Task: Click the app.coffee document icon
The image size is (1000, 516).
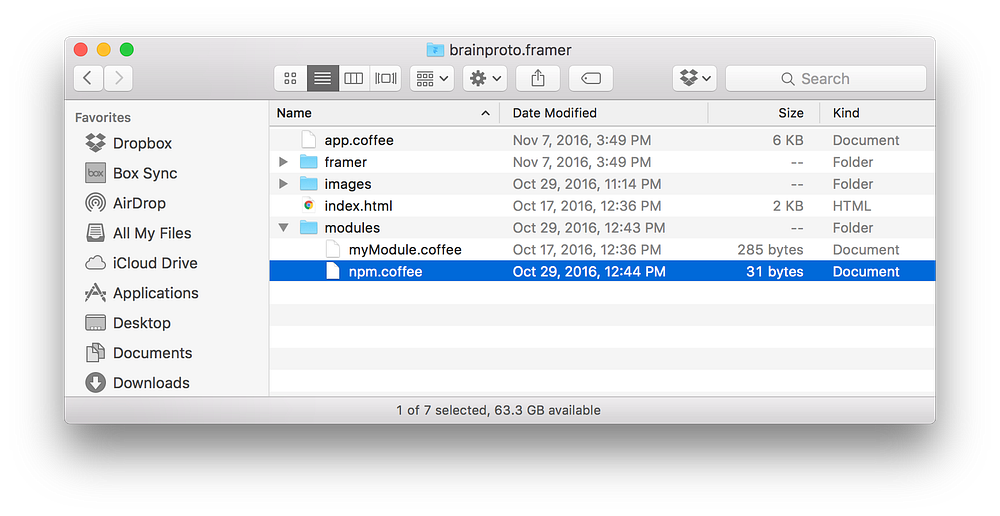Action: pyautogui.click(x=309, y=140)
